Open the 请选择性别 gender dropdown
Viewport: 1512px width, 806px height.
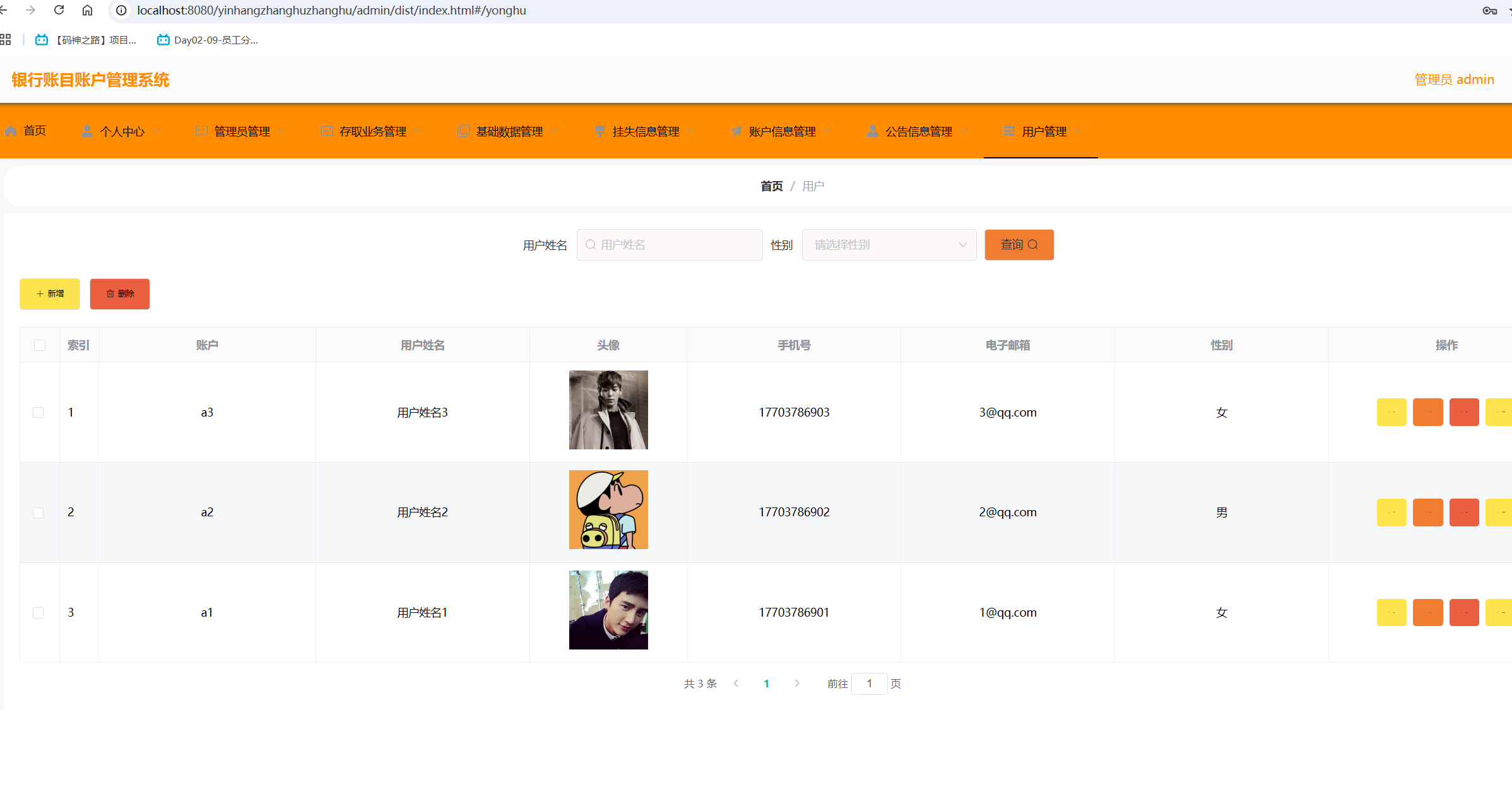[x=889, y=245]
